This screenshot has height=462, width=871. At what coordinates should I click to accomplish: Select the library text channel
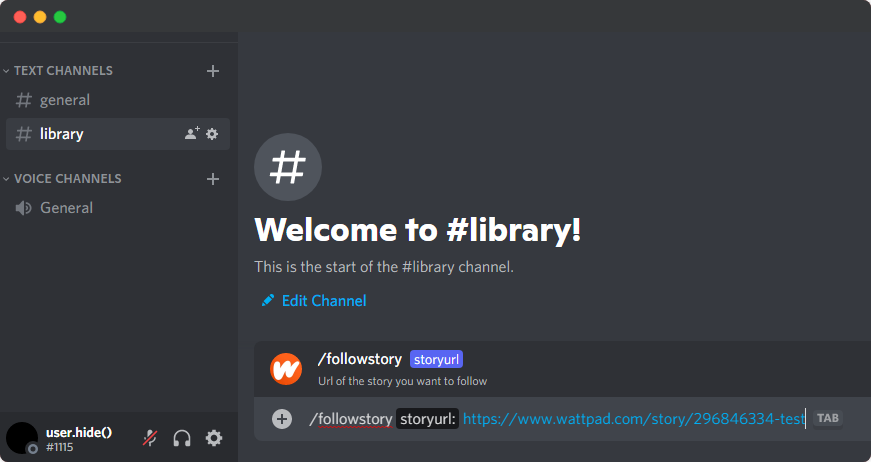[x=62, y=134]
